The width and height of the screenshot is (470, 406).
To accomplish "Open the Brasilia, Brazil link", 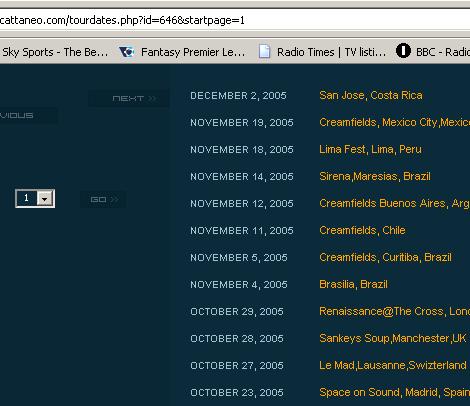I will click(x=353, y=284).
